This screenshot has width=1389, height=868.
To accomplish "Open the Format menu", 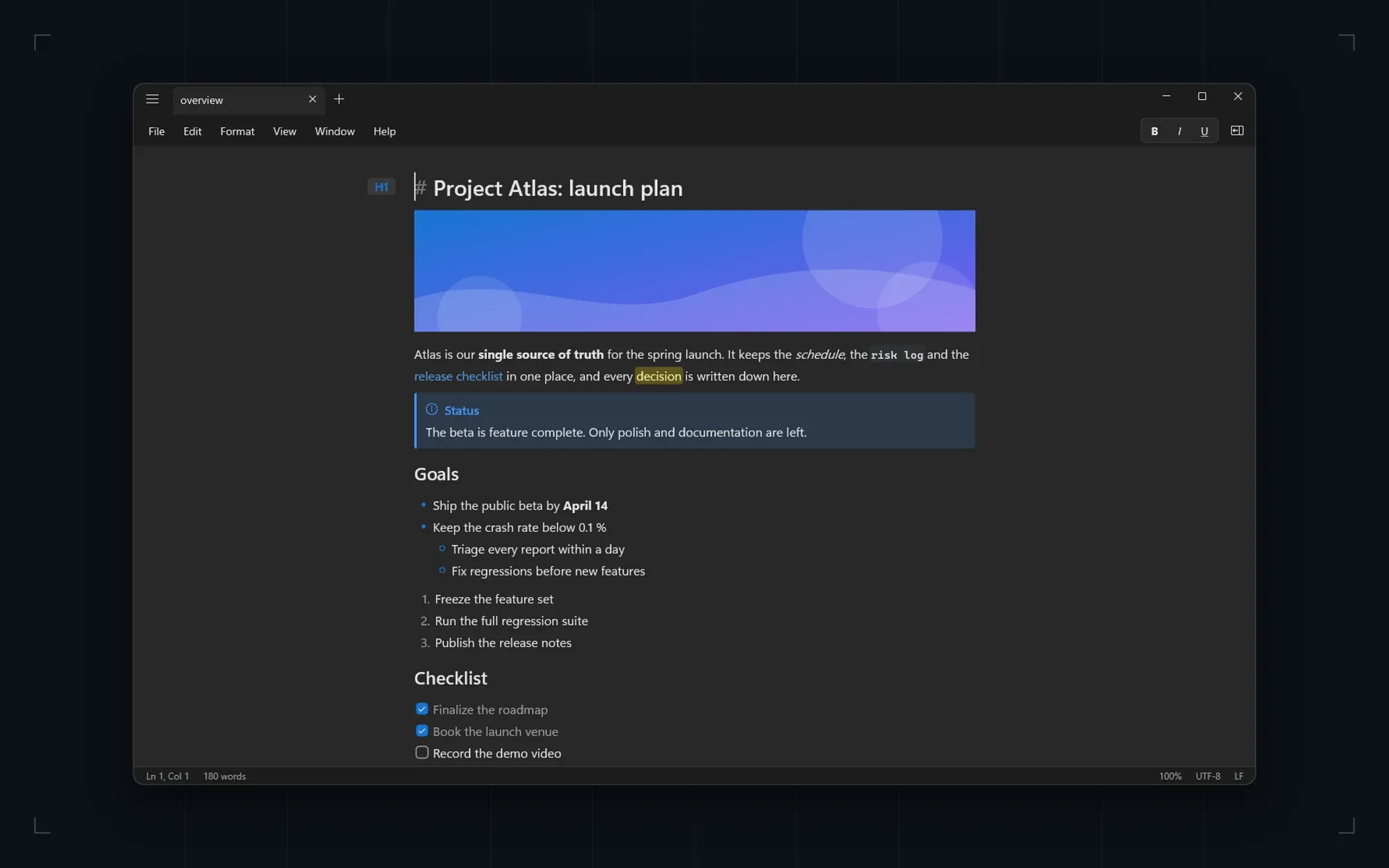I will tap(237, 131).
